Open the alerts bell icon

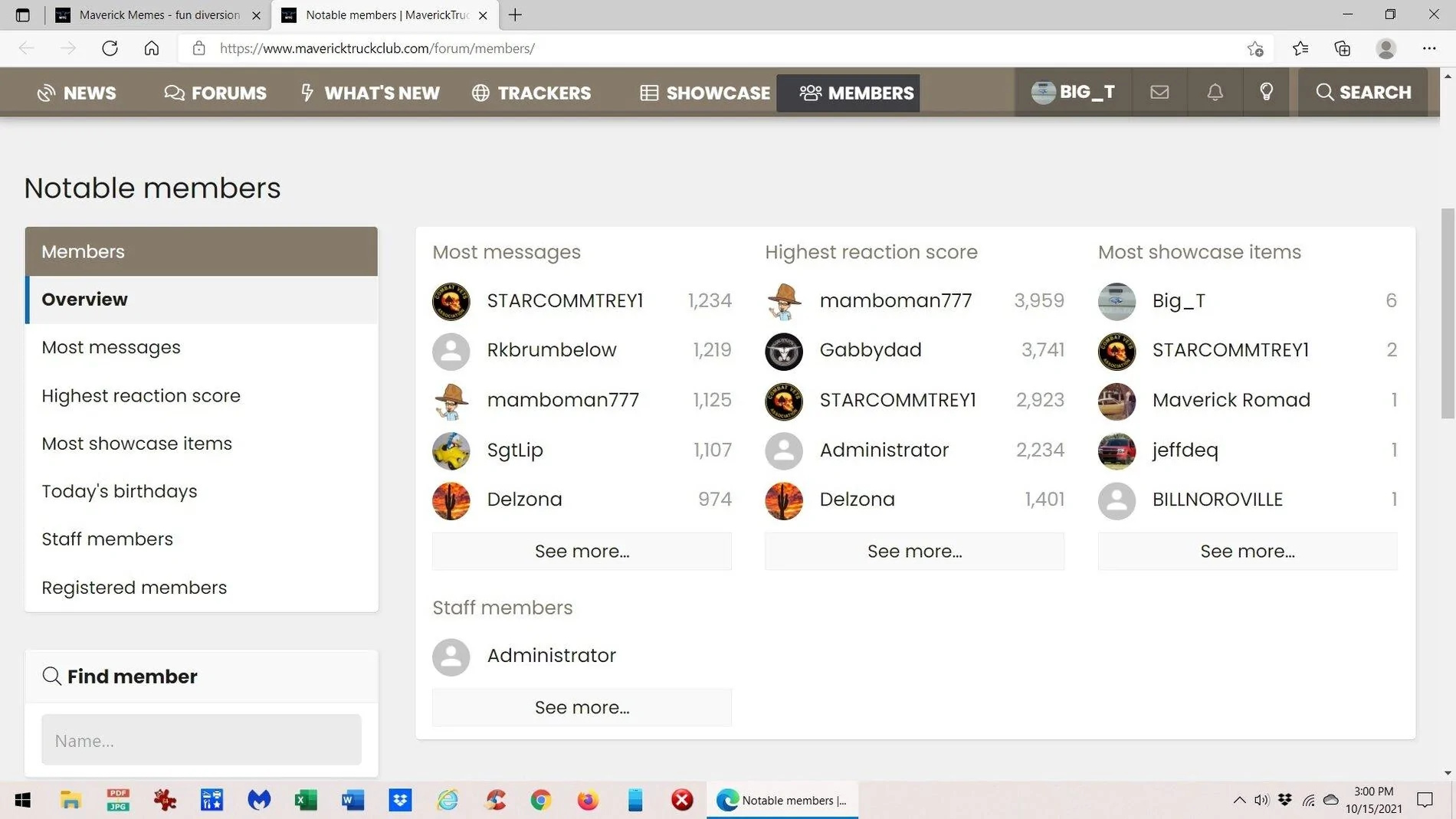point(1215,92)
